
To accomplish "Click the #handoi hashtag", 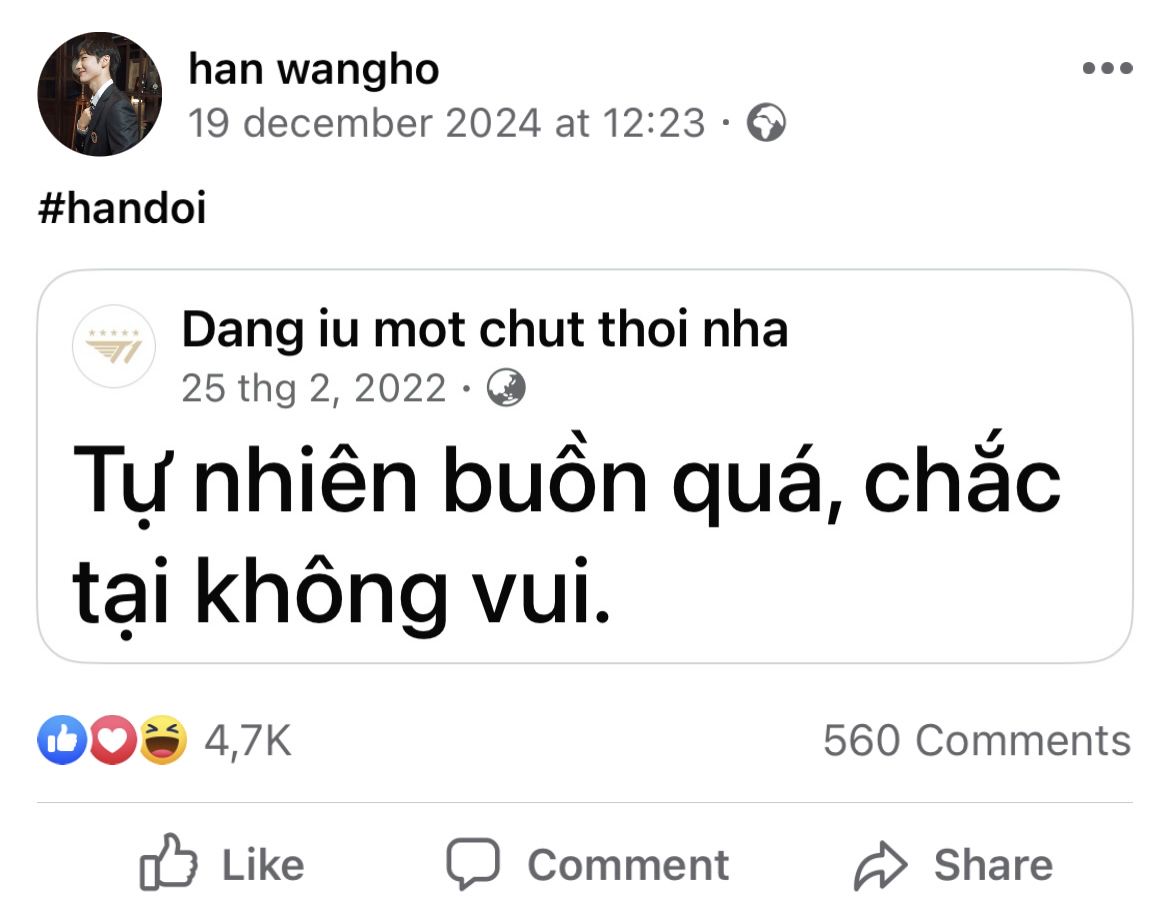I will pos(122,207).
